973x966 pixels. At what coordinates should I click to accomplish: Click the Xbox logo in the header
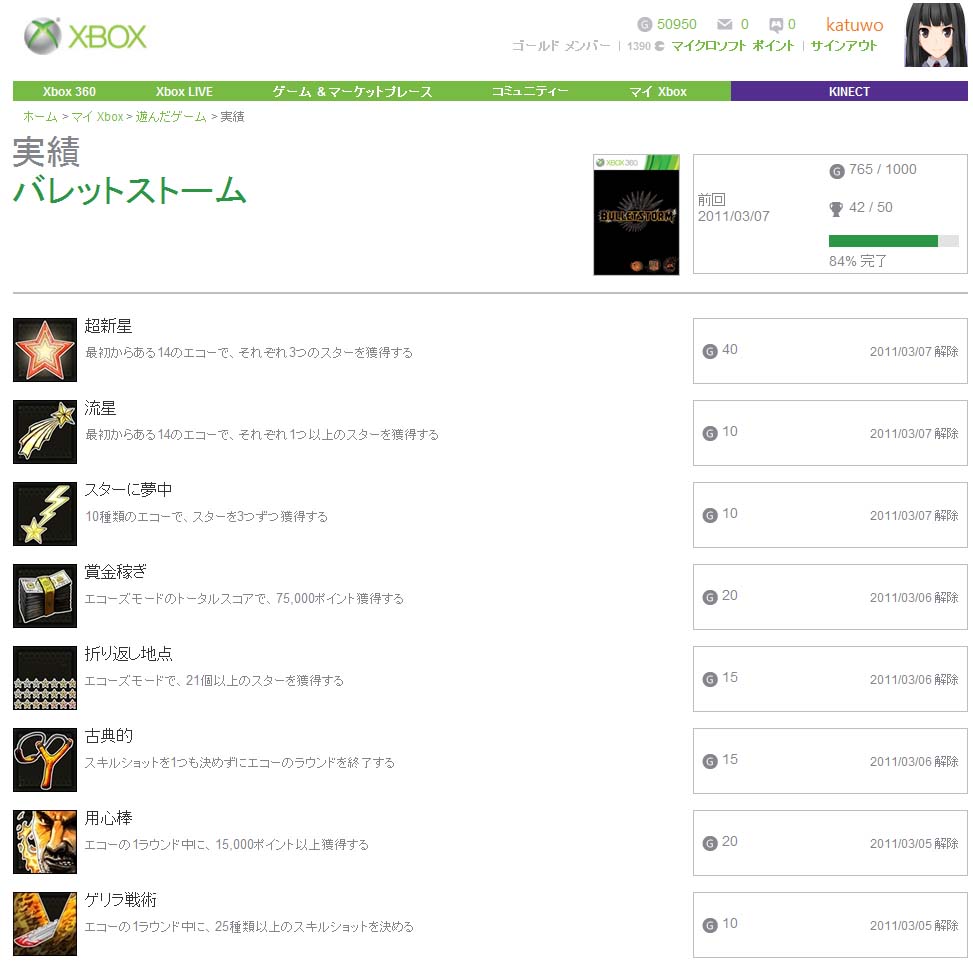85,36
